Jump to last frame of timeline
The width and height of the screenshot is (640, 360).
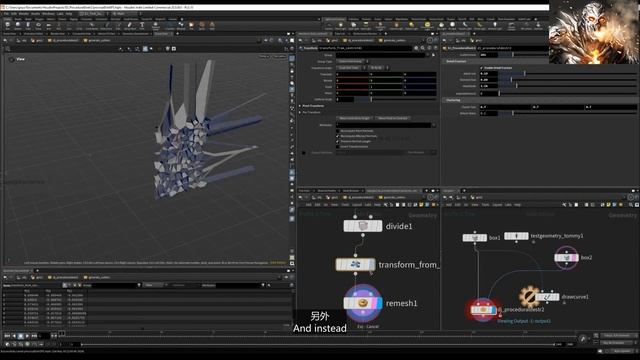pos(35,336)
